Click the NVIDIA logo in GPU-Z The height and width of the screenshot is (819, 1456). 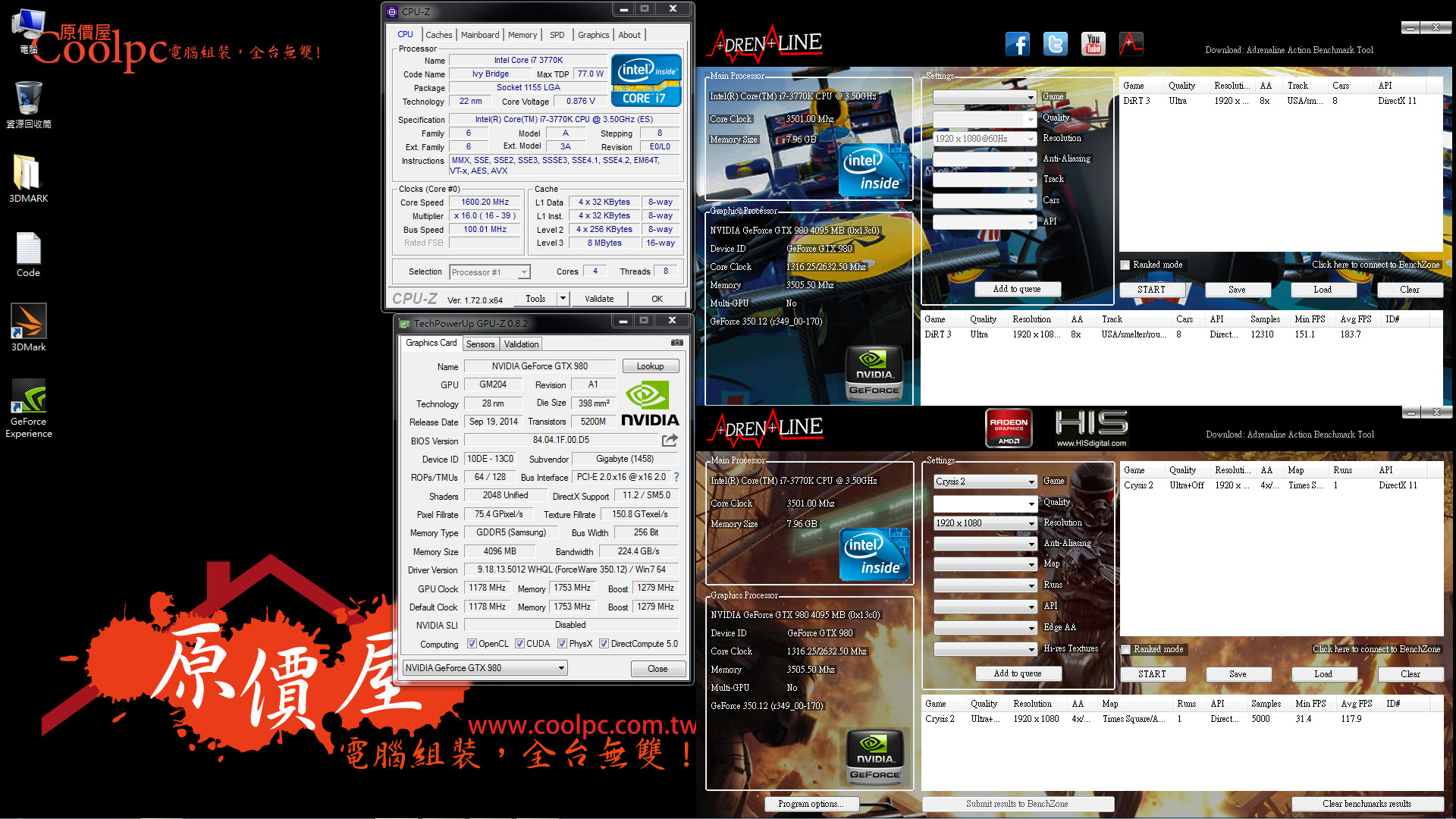(650, 404)
